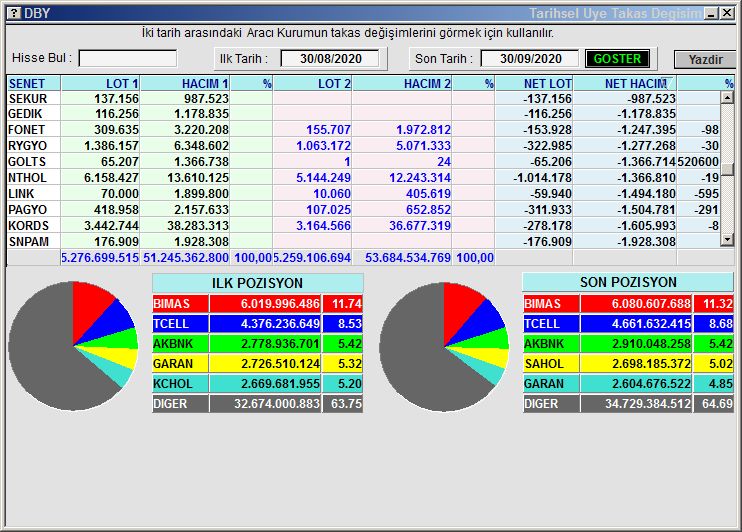Viewport: 742px width, 532px height.
Task: Click total HACIM 2 53.684.534.769
Action: point(408,258)
